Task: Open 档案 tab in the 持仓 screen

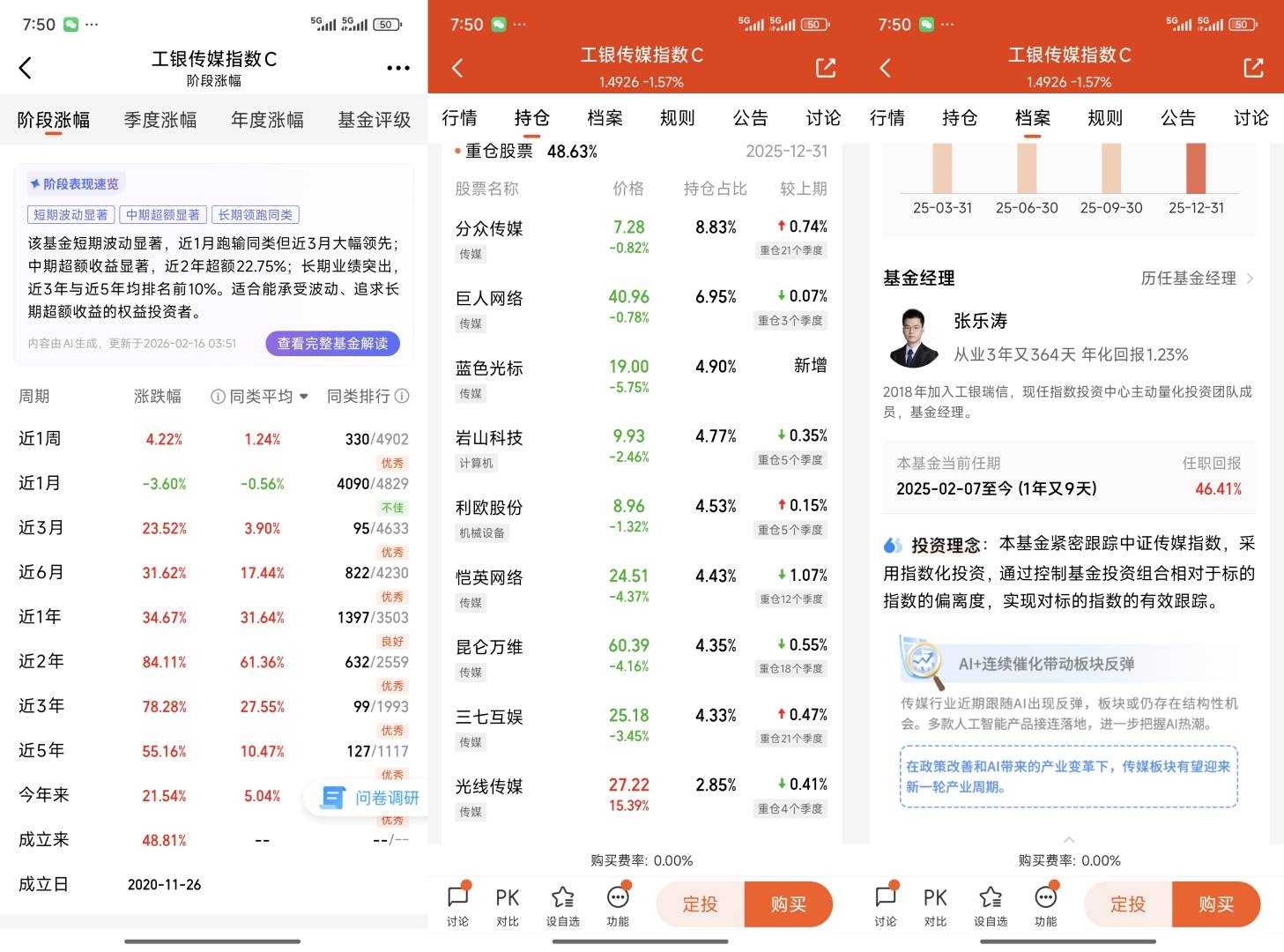Action: [605, 118]
